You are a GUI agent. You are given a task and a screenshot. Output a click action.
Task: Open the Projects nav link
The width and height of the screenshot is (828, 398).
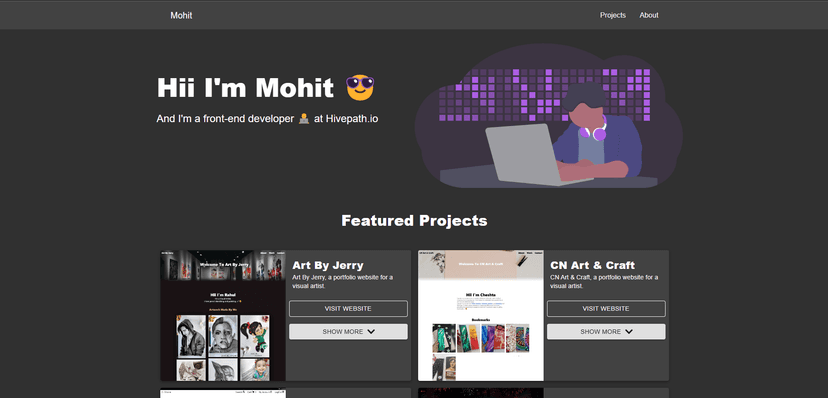pyautogui.click(x=613, y=15)
